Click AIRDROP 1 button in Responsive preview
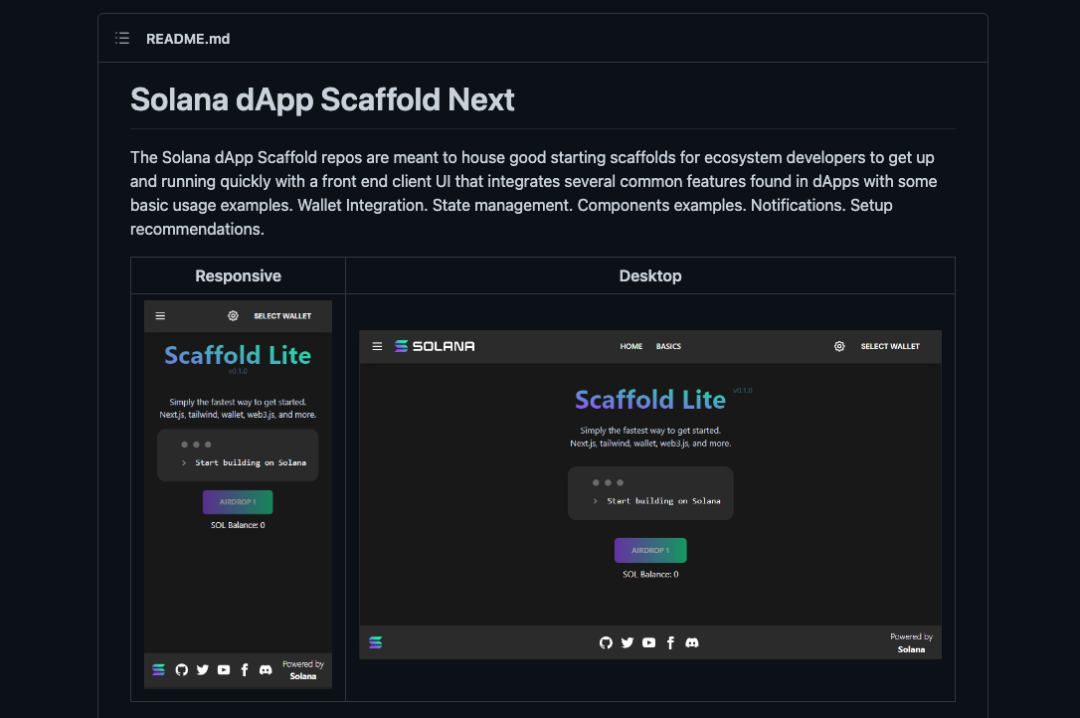Screen dimensions: 1080x718 238,502
